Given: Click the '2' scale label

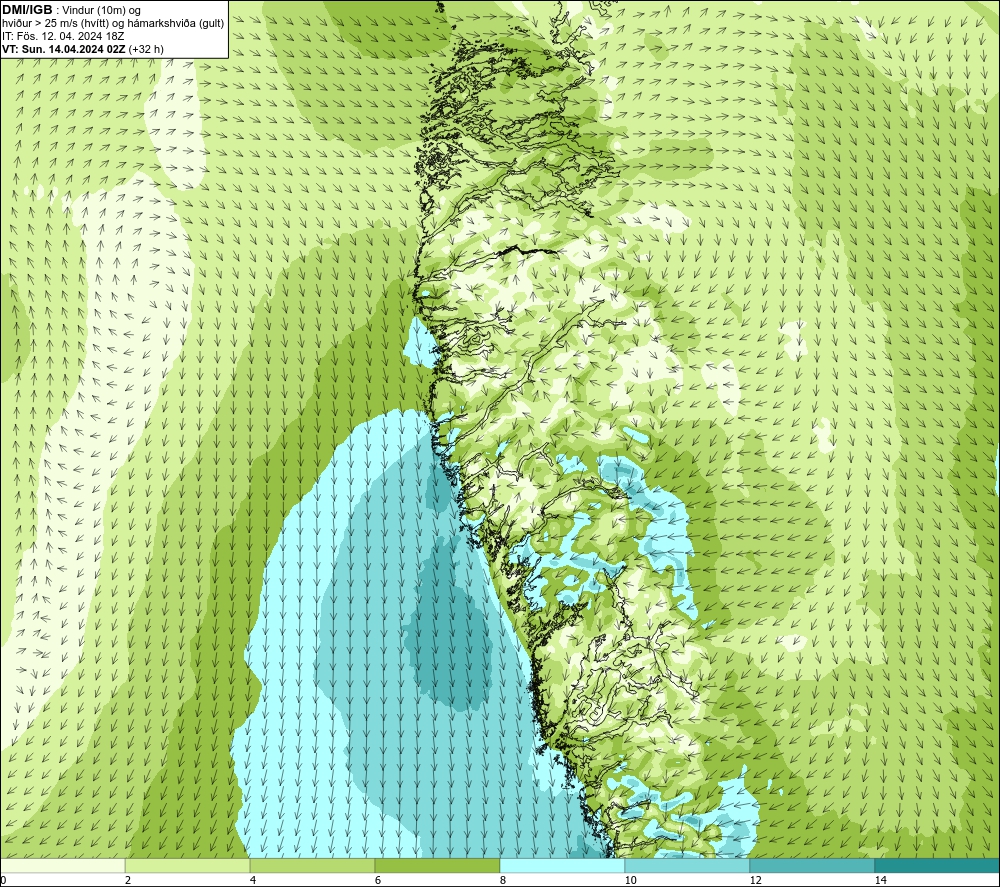Looking at the screenshot, I should 128,880.
